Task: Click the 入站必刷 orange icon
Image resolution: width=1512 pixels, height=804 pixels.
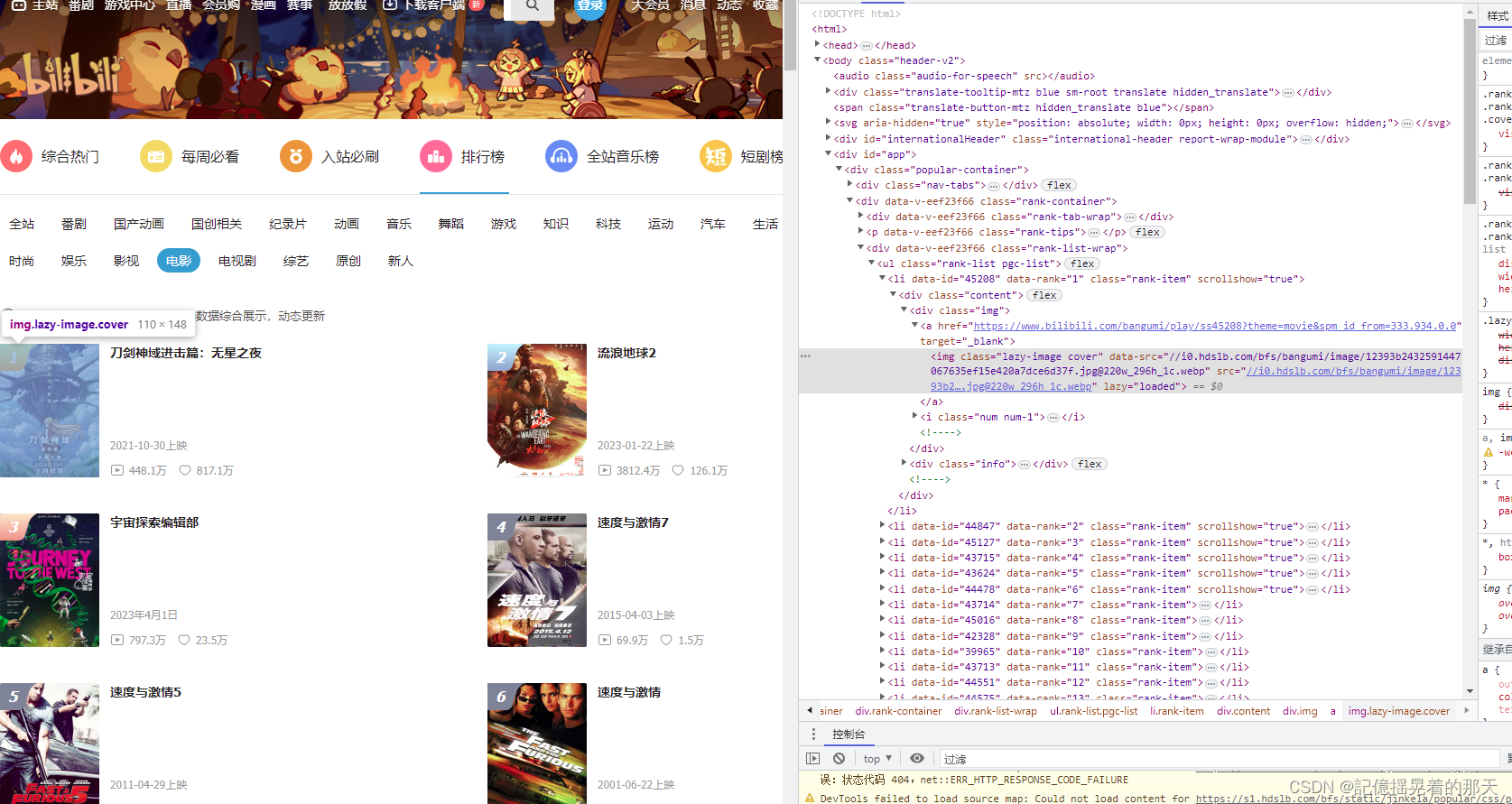Action: (296, 156)
